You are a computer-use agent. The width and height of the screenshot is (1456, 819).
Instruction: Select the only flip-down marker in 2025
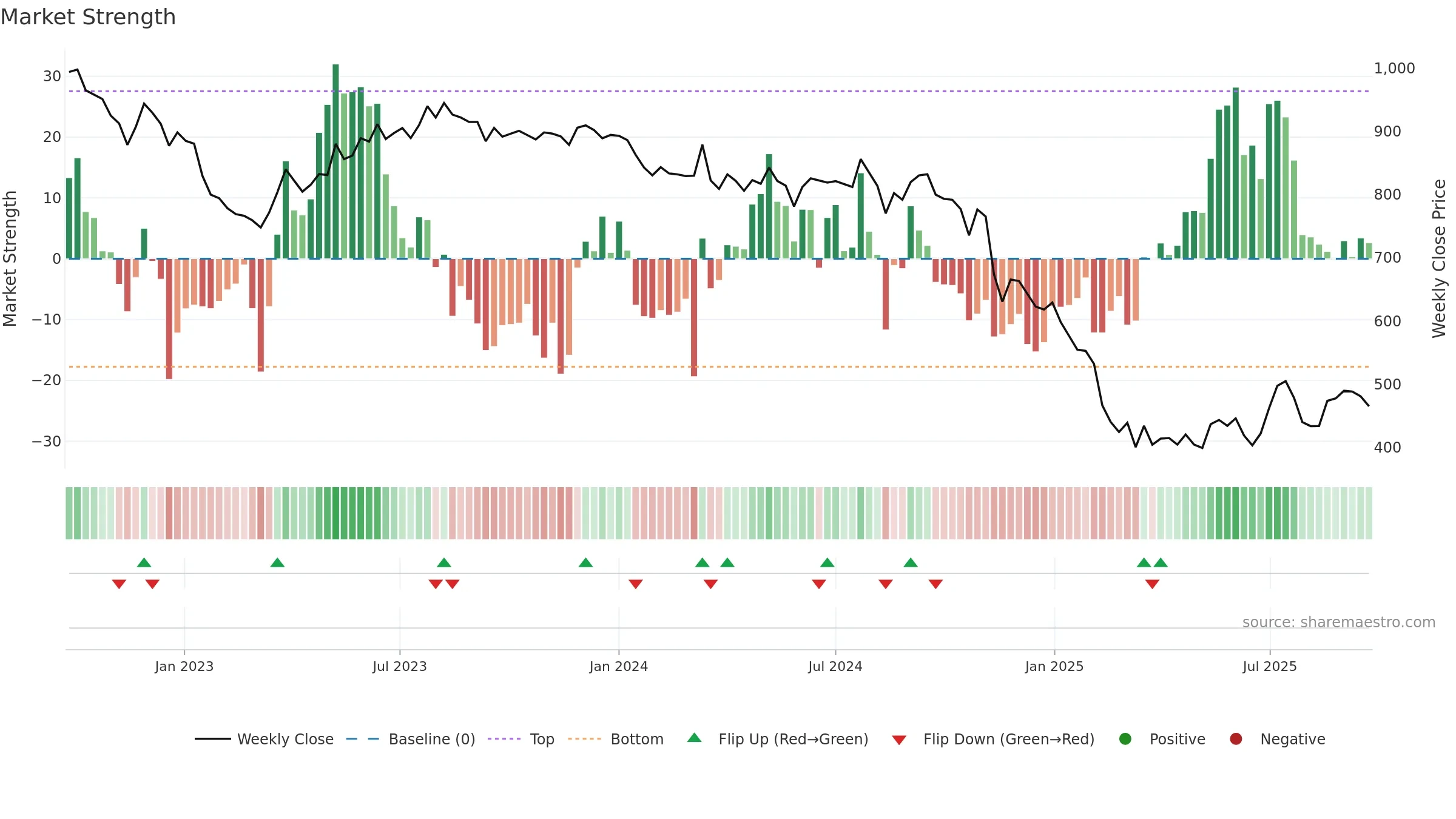[1152, 584]
